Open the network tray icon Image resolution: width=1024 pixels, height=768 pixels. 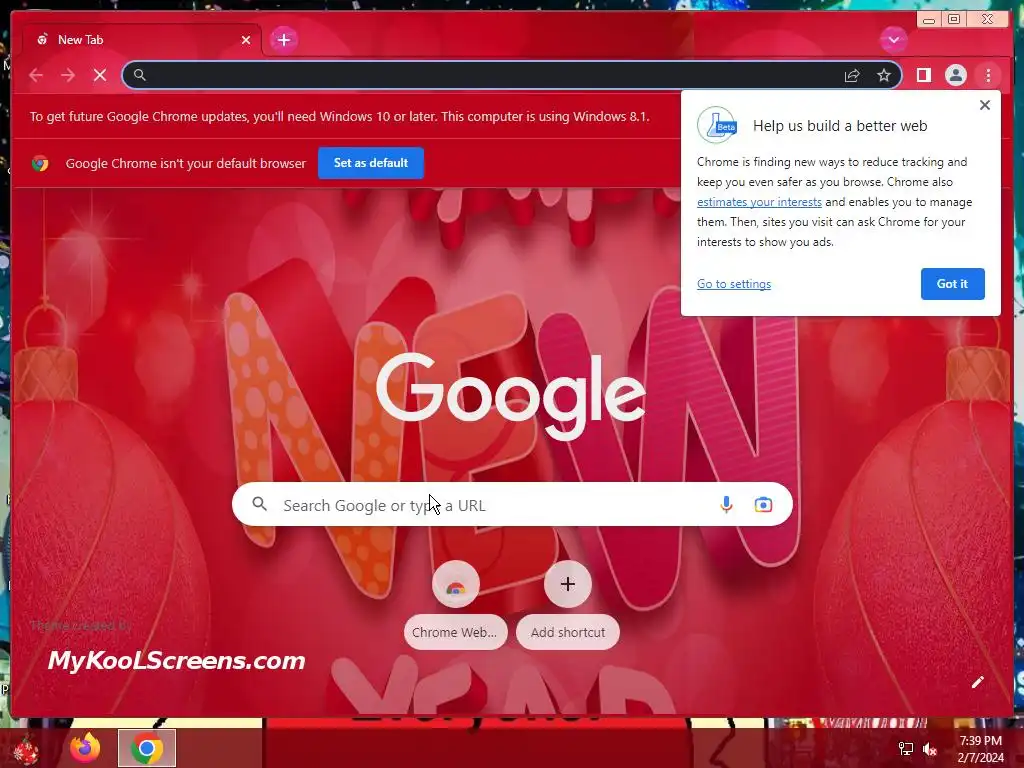coord(905,749)
